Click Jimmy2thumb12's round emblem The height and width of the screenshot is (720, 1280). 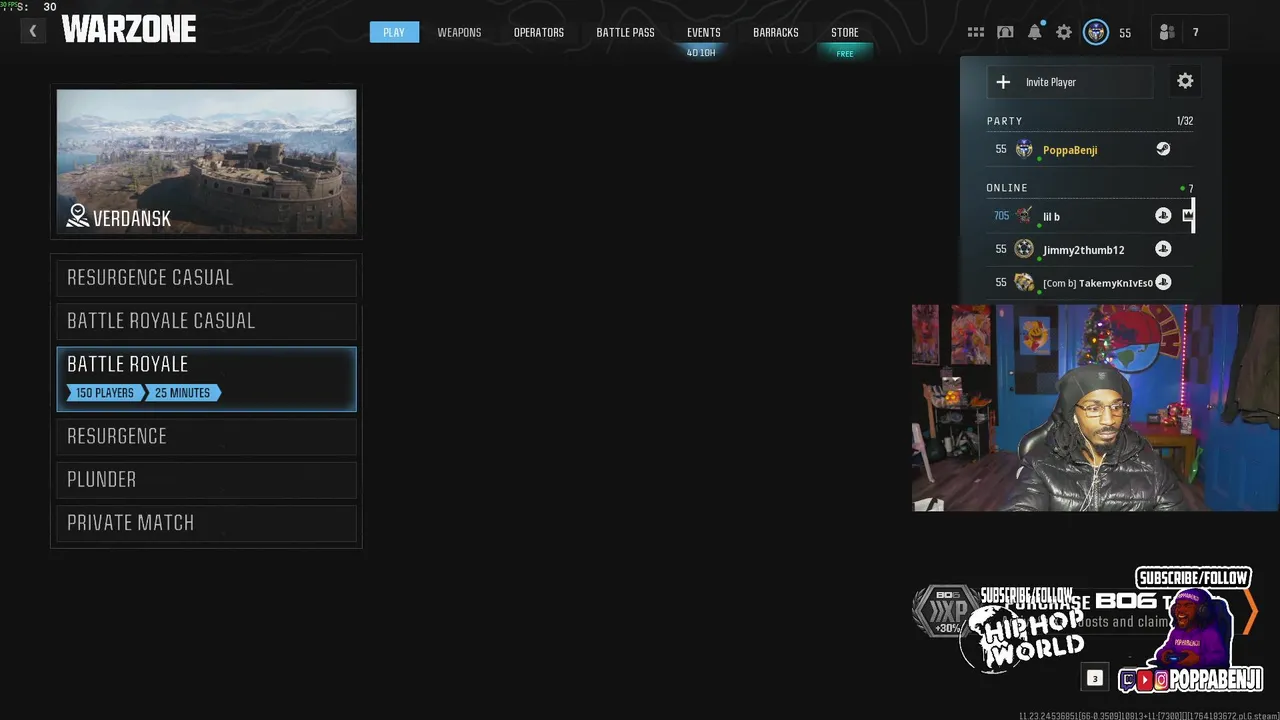point(1024,249)
